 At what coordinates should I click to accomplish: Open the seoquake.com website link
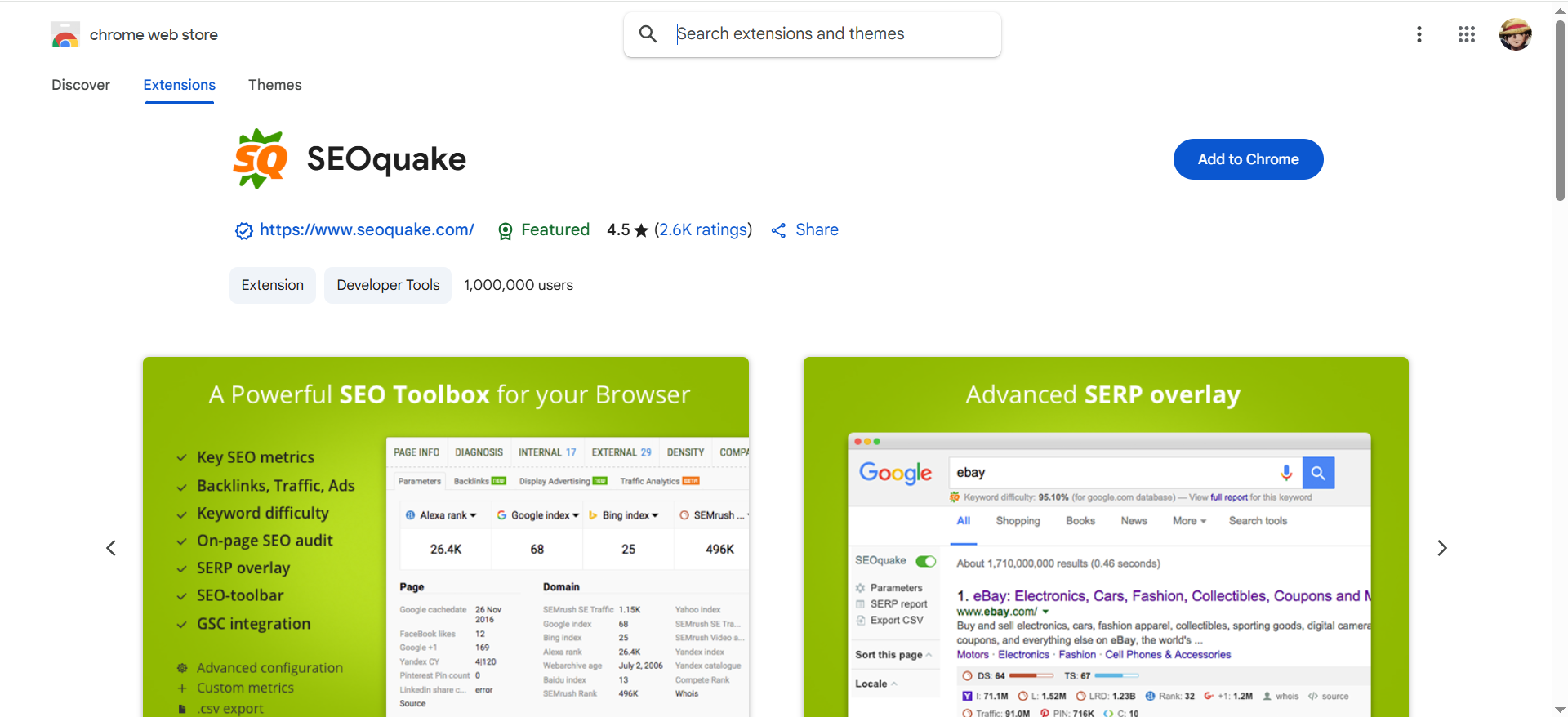pos(367,229)
